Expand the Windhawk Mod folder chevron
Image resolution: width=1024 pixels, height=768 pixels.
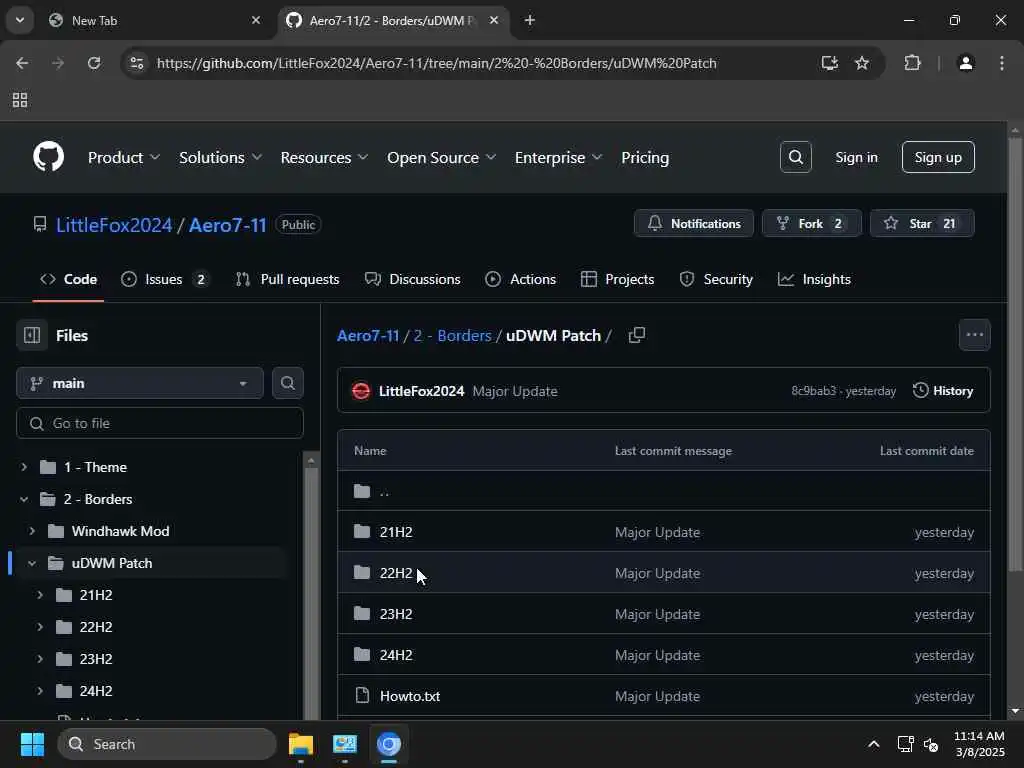32,531
